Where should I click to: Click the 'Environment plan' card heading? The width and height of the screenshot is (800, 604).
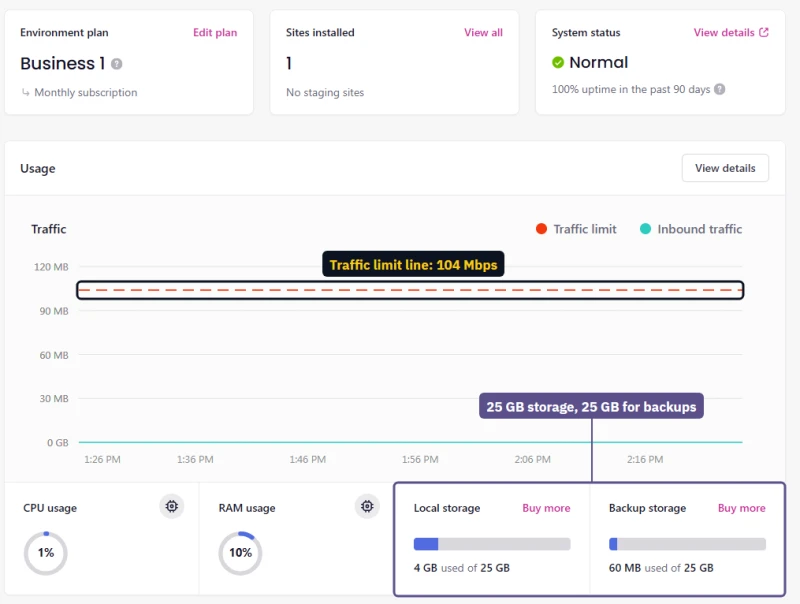coord(64,32)
